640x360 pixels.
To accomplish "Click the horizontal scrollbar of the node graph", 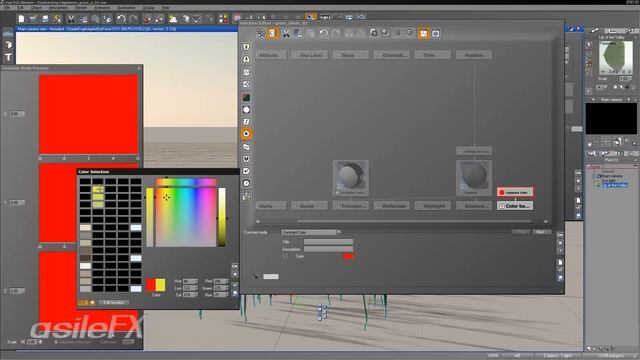I will click(x=414, y=222).
